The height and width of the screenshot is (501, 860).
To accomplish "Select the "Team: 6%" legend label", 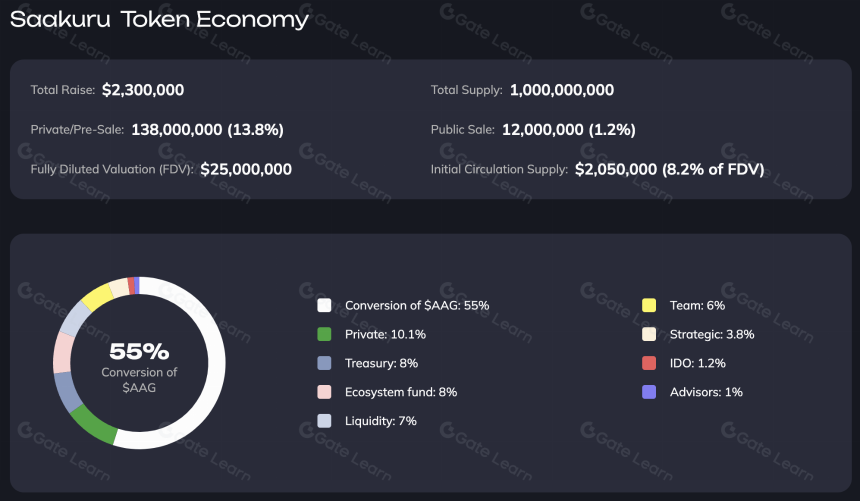I will 697,306.
